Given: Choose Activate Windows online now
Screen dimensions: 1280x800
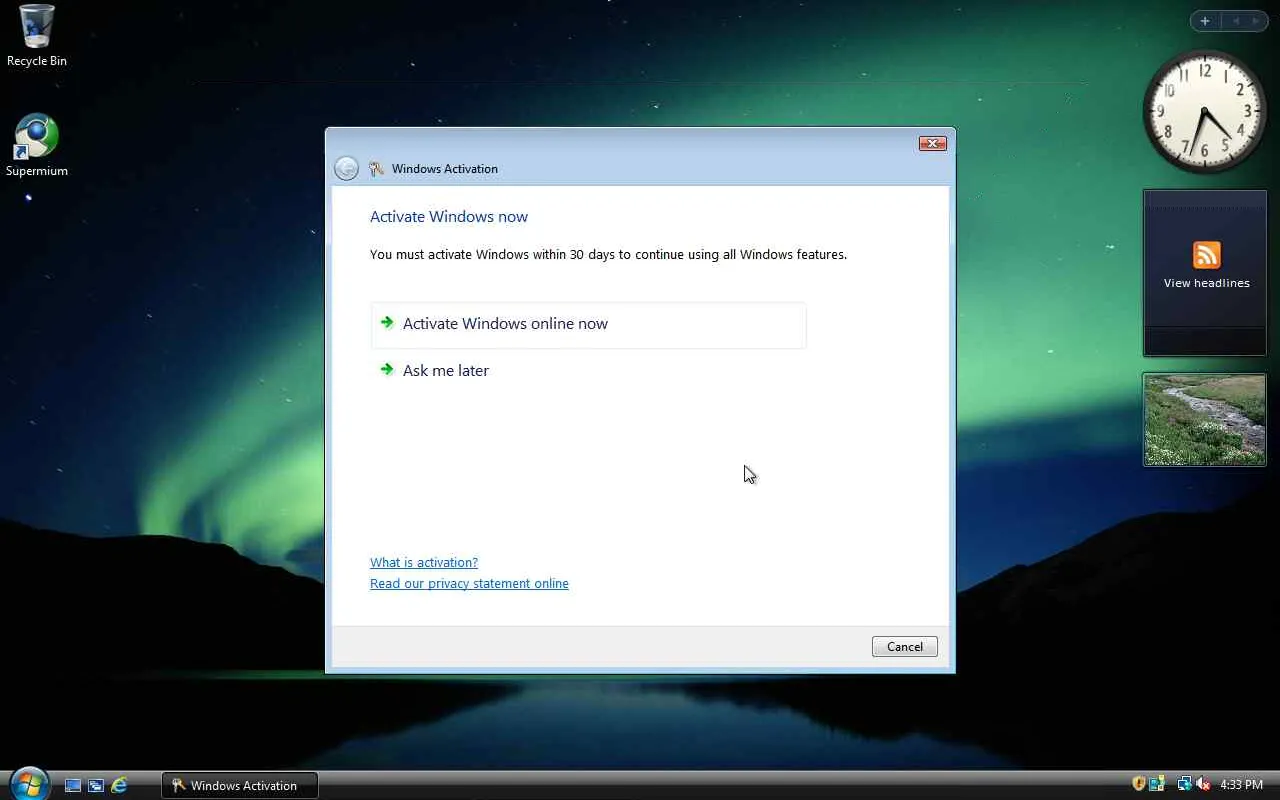Looking at the screenshot, I should tap(588, 325).
